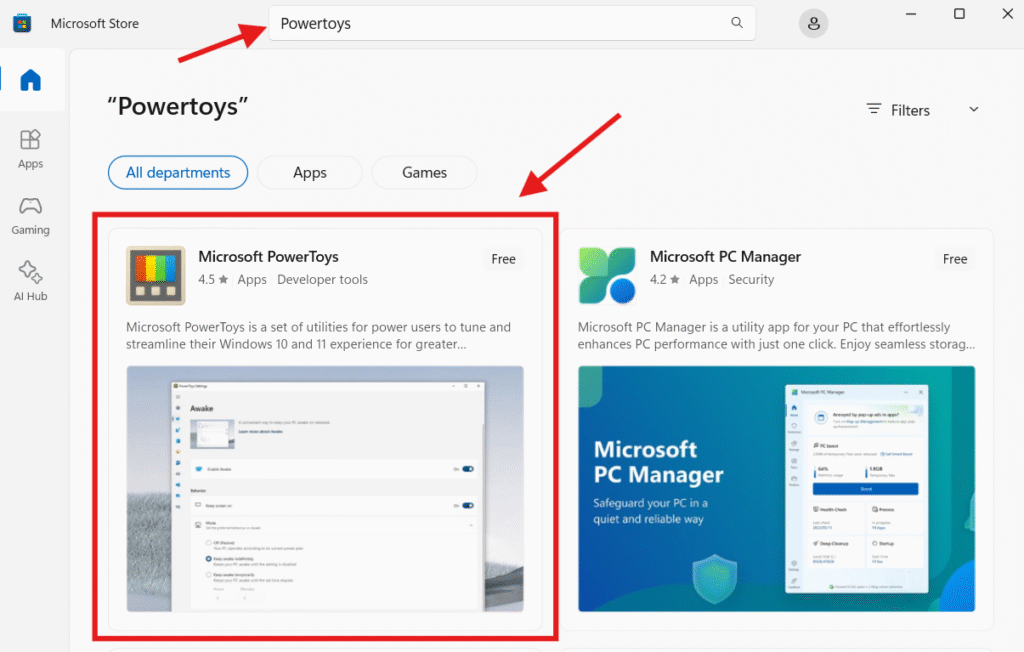
Task: Open the user profile account icon
Action: pyautogui.click(x=814, y=24)
